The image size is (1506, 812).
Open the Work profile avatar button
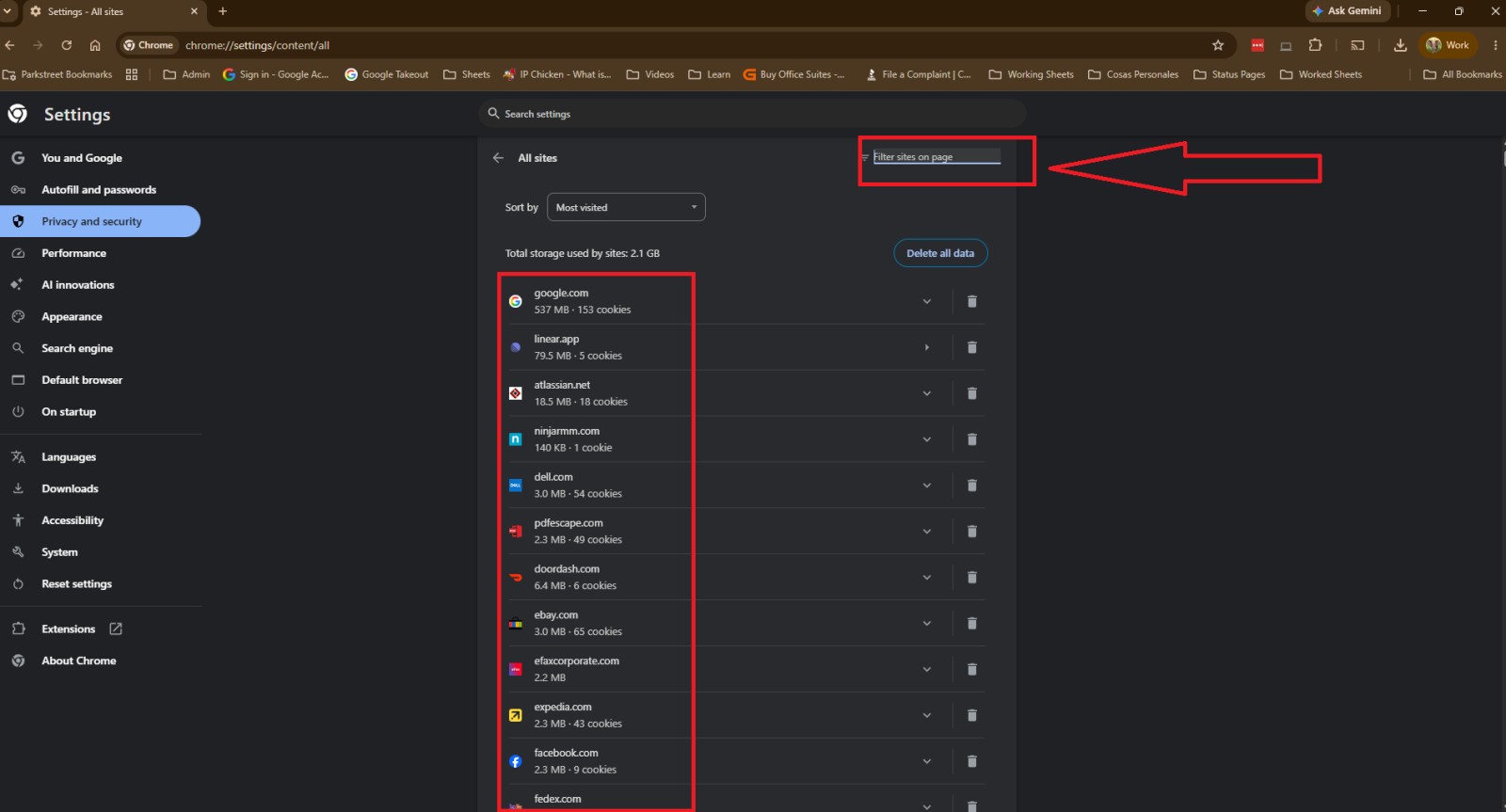coord(1448,45)
